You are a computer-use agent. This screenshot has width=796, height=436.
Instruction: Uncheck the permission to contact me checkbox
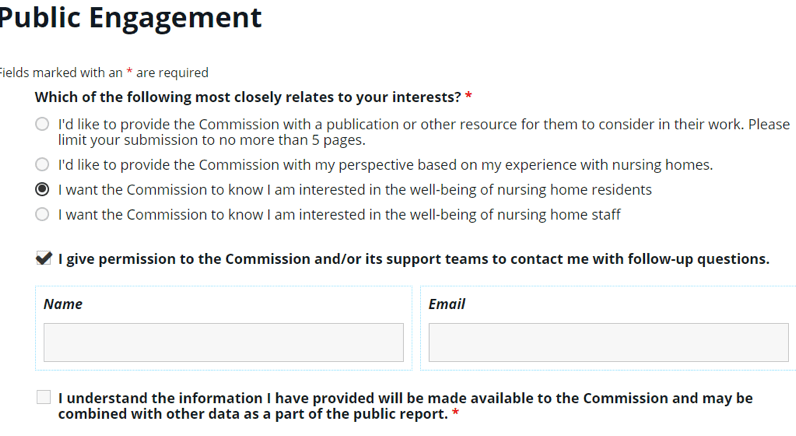pyautogui.click(x=43, y=259)
